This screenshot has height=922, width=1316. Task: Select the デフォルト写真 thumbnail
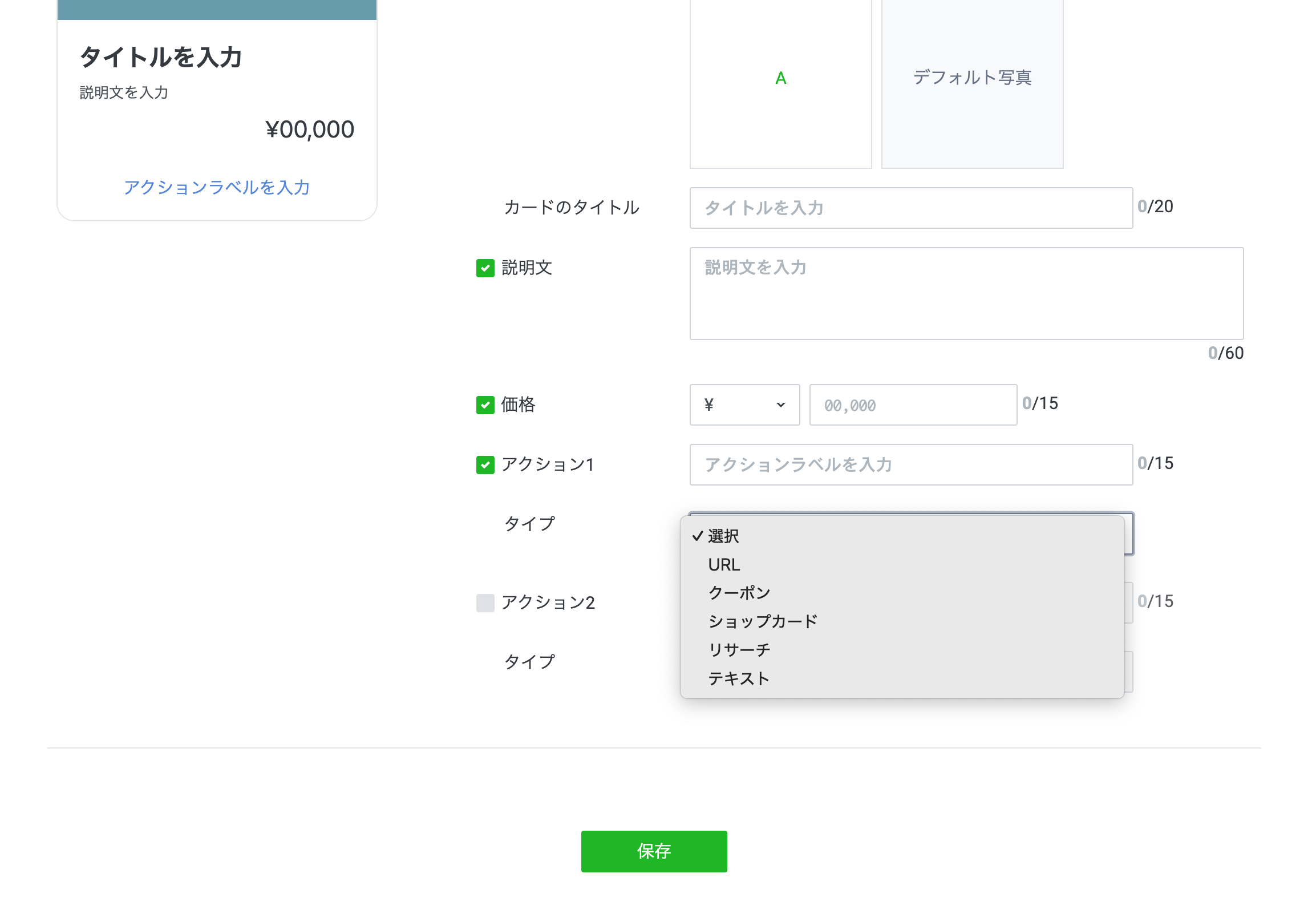(972, 79)
